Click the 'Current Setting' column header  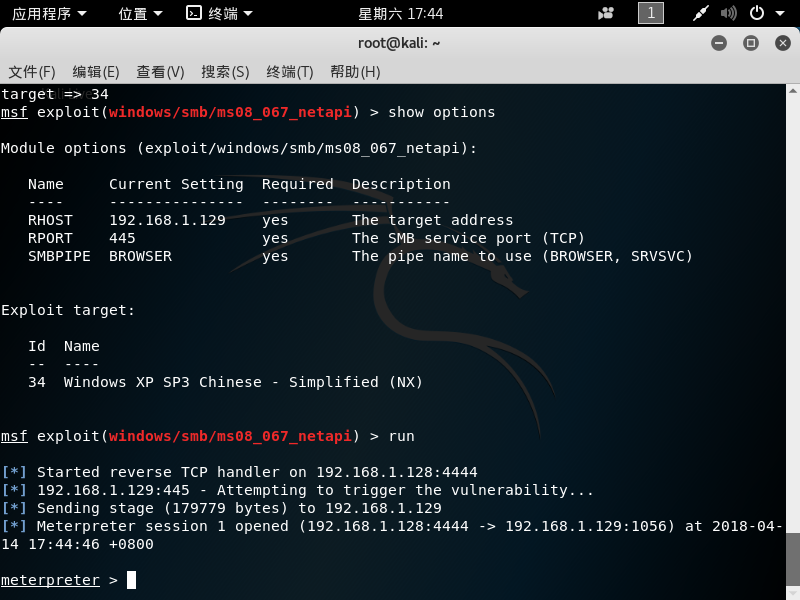176,184
